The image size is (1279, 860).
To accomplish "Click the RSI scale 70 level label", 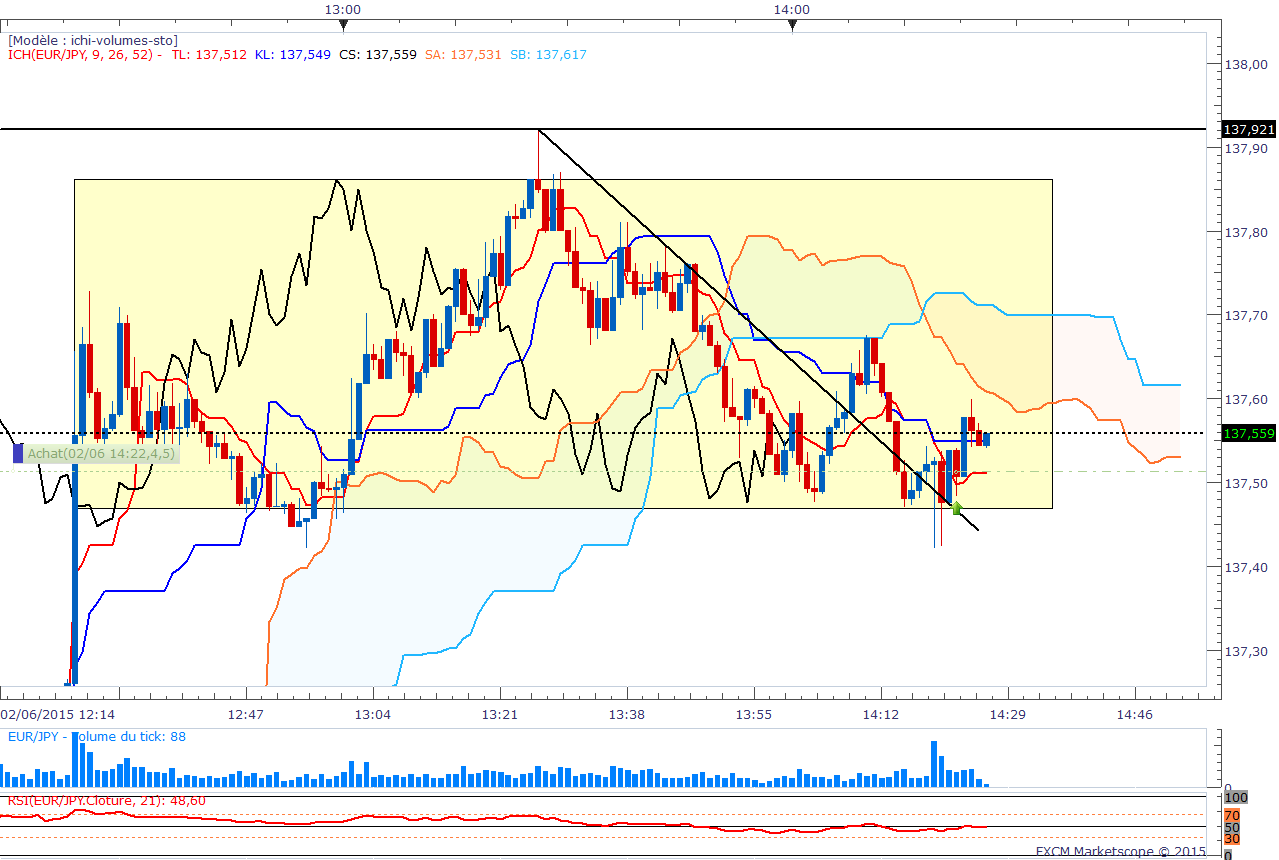I will 1233,815.
